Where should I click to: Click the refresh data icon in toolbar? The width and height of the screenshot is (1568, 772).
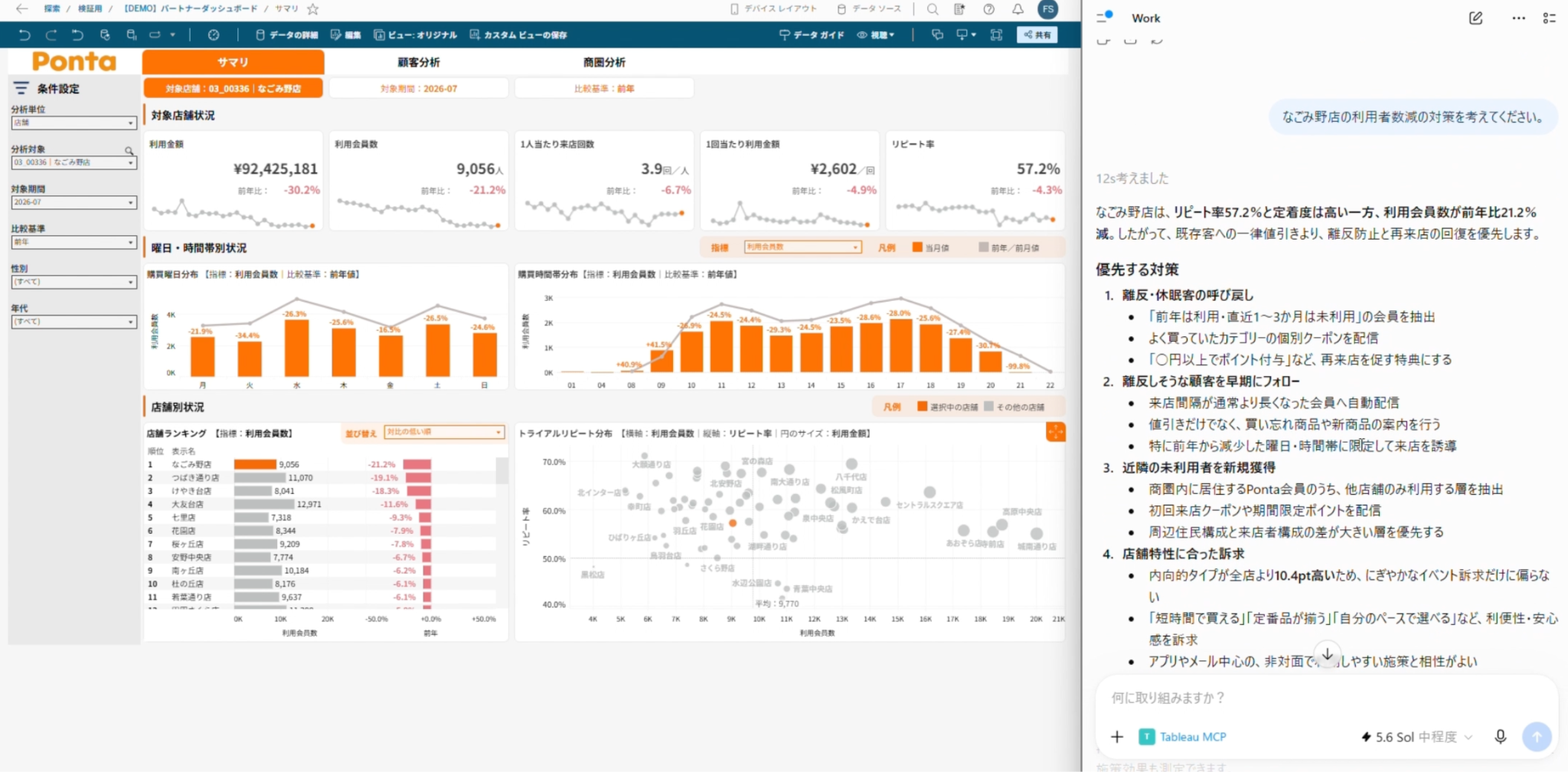point(105,34)
